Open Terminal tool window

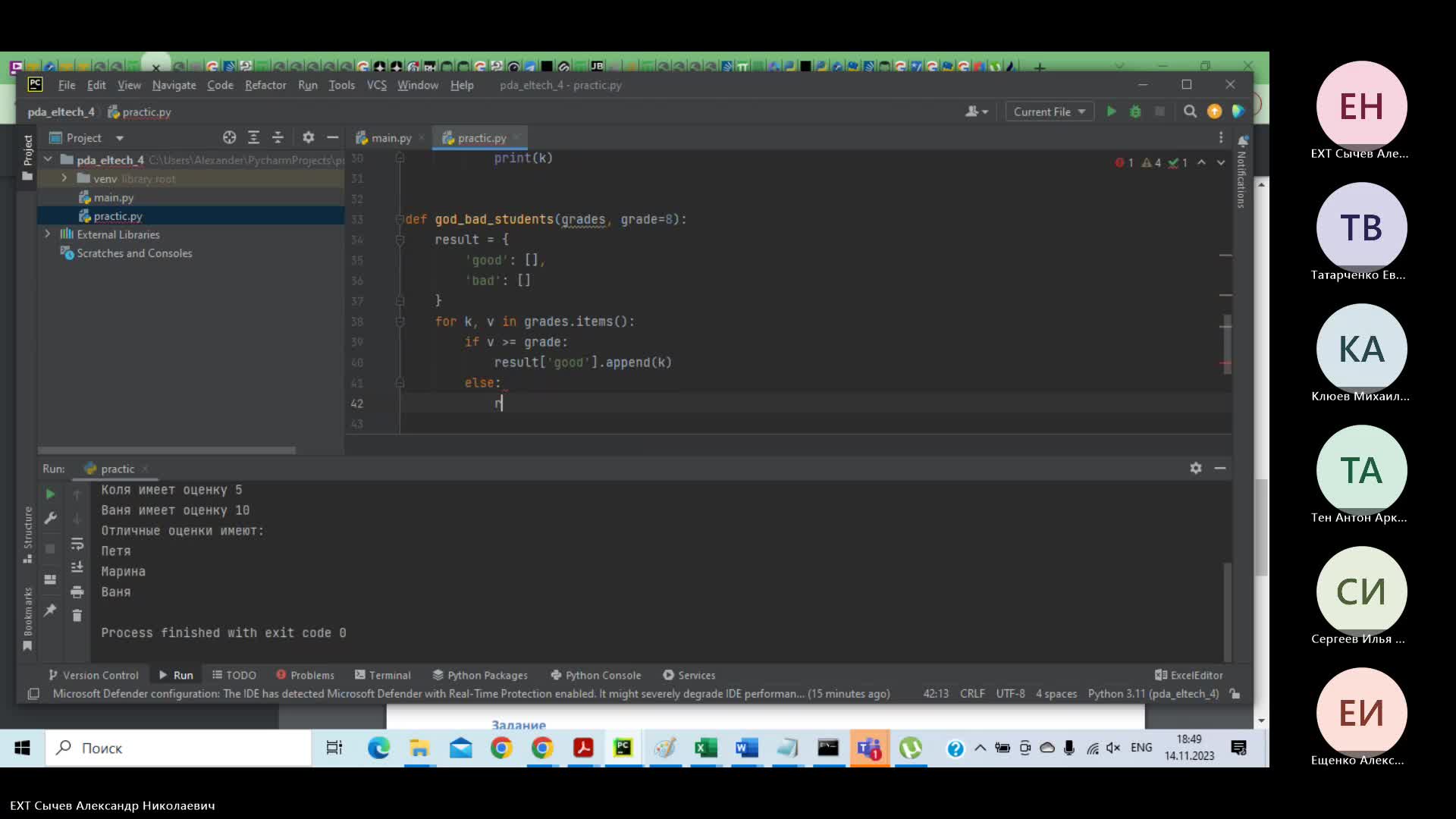point(383,675)
